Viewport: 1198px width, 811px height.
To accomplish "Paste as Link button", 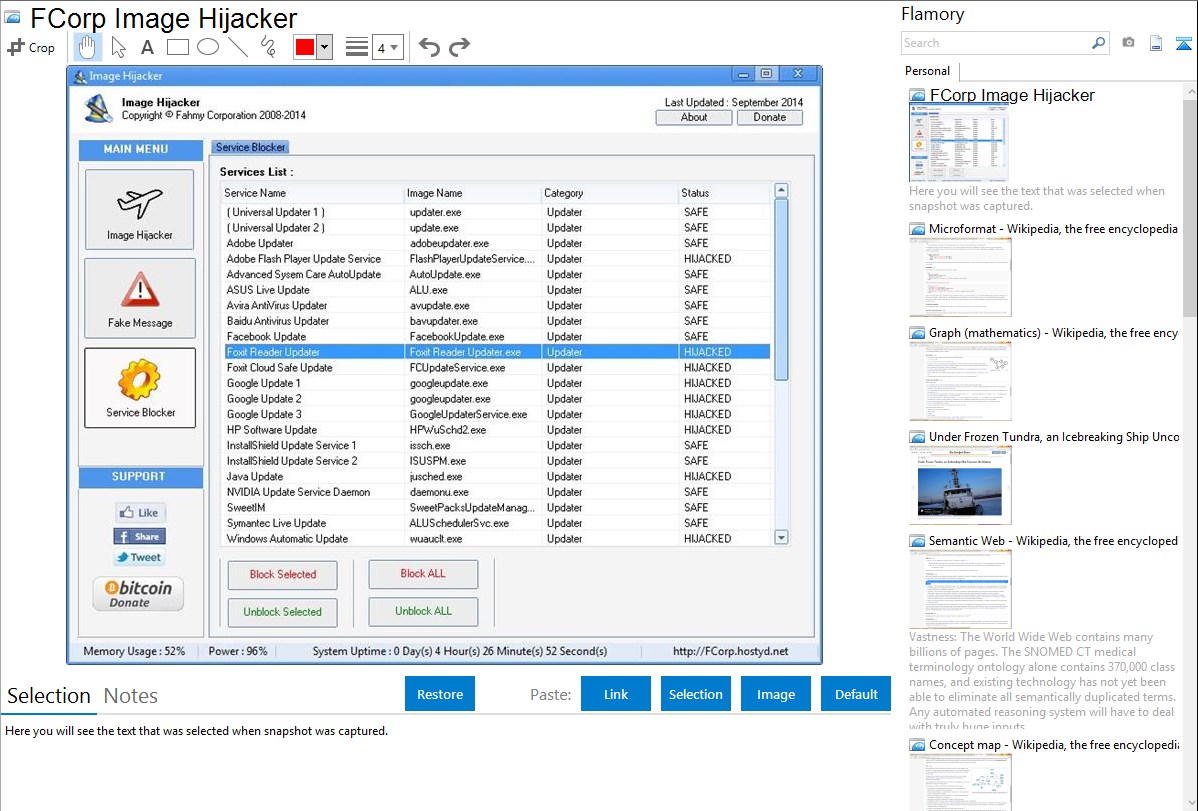I will coord(616,694).
